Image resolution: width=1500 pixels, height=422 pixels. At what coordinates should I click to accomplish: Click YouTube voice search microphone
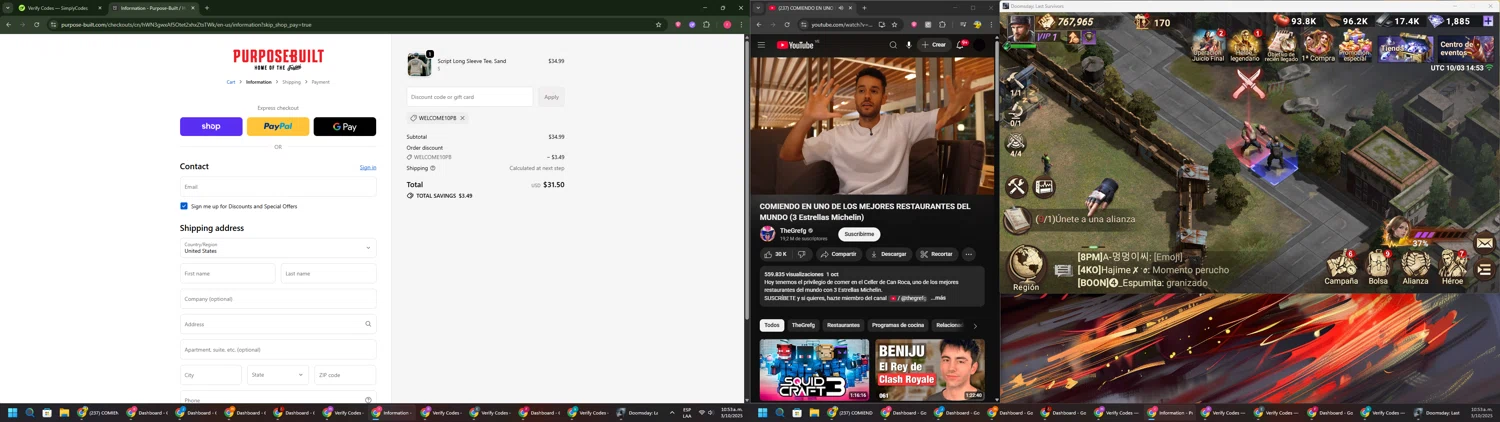[x=909, y=45]
